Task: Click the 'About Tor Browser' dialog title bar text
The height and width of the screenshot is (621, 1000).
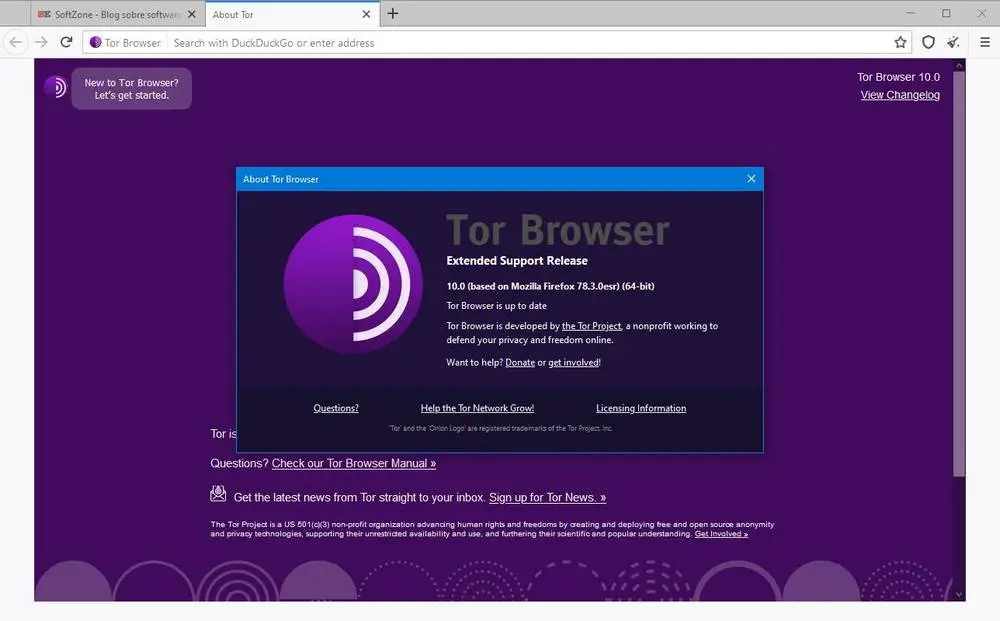Action: pyautogui.click(x=281, y=179)
